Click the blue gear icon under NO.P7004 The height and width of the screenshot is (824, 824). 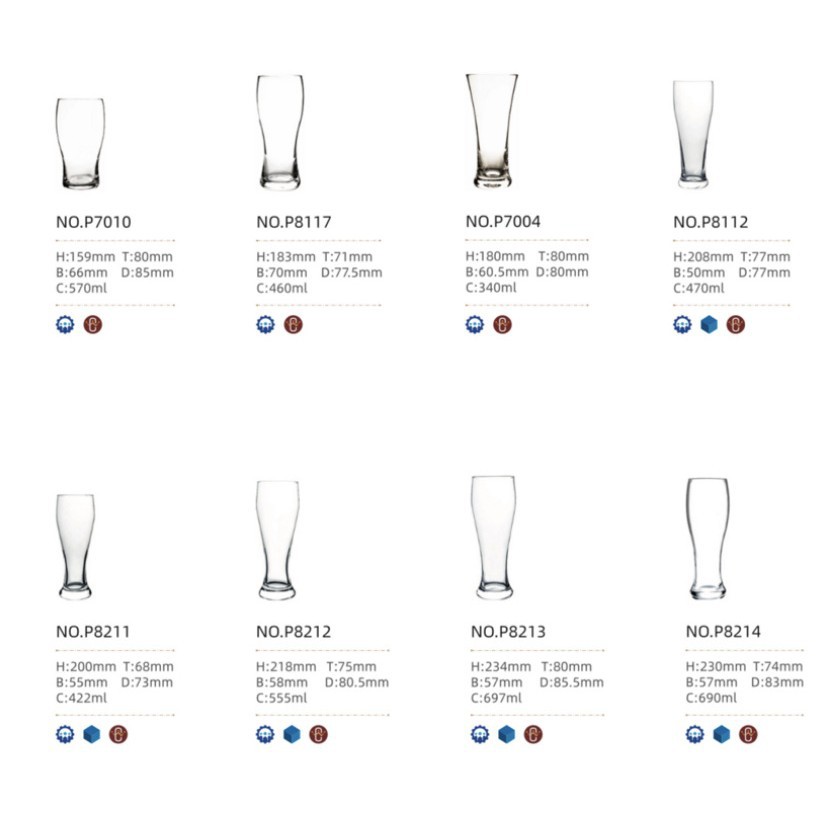coord(475,325)
